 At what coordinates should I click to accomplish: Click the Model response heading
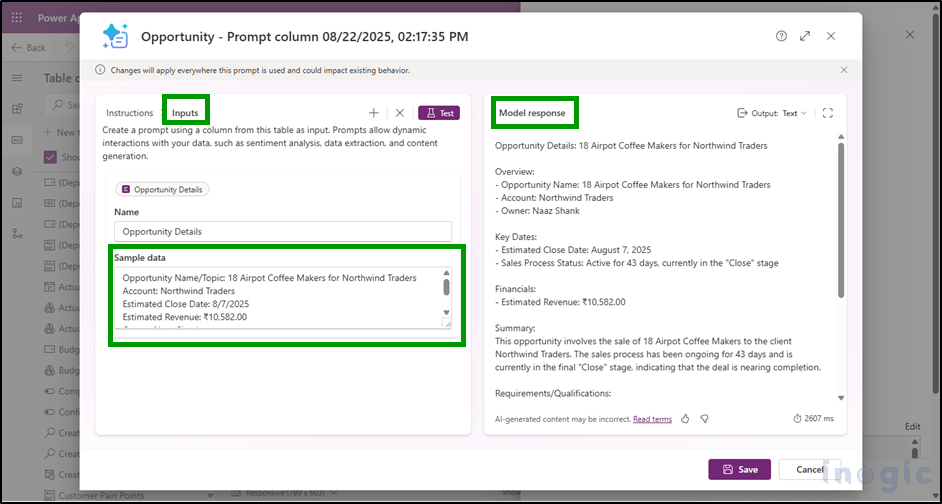532,112
